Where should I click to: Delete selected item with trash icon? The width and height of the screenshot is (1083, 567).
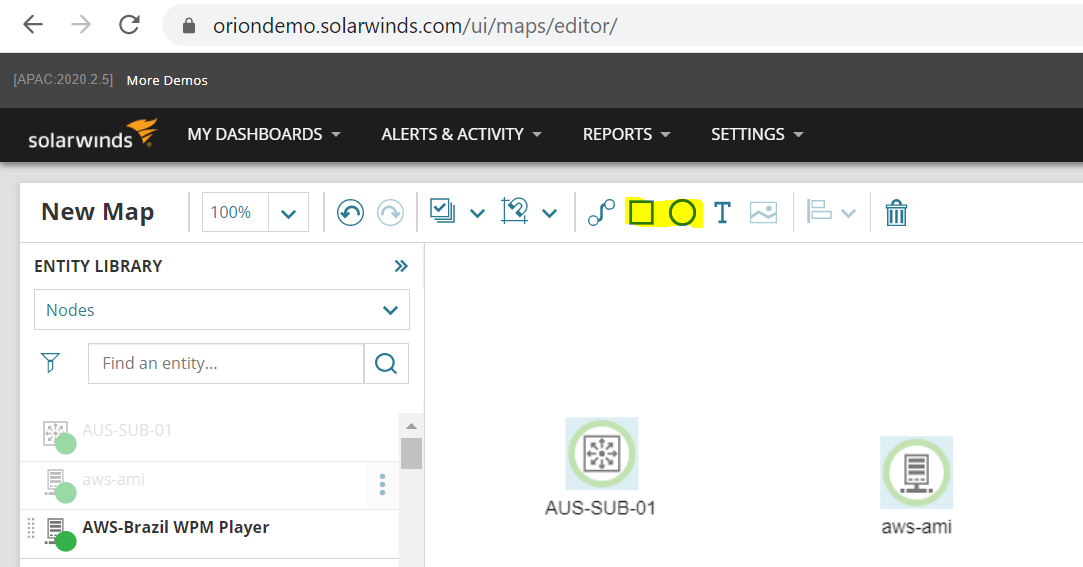pos(897,213)
